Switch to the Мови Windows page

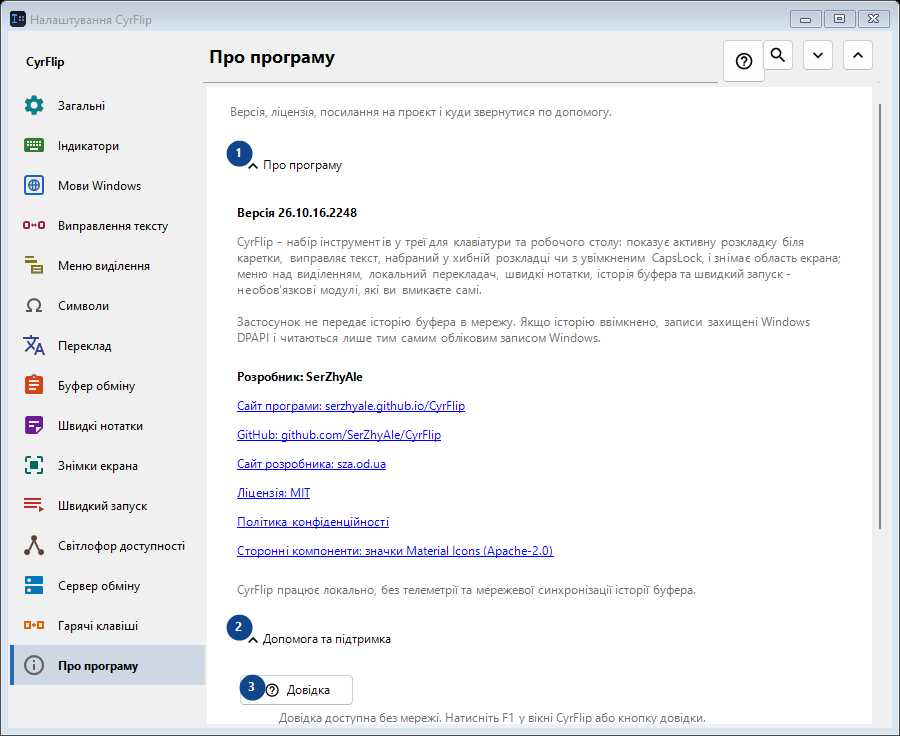107,185
